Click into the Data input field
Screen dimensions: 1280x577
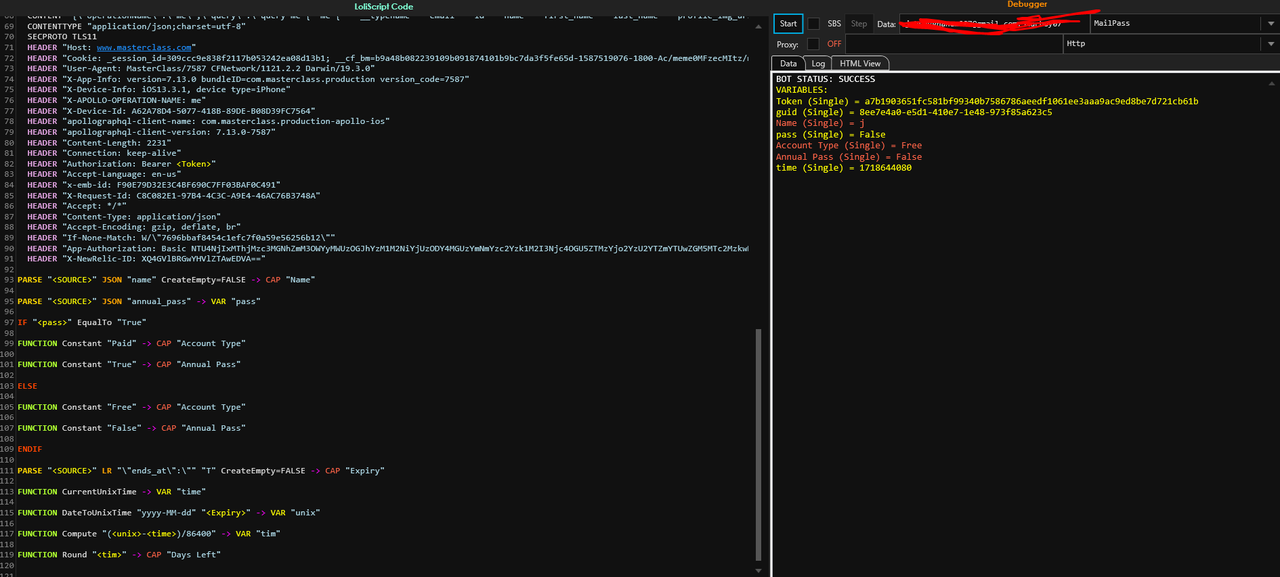(x=994, y=23)
